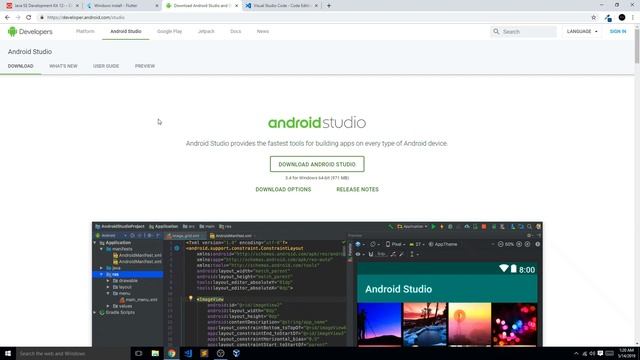Viewport: 640px width, 360px height.
Task: Switch to the Visual Studio Code browser tab
Action: (x=281, y=6)
